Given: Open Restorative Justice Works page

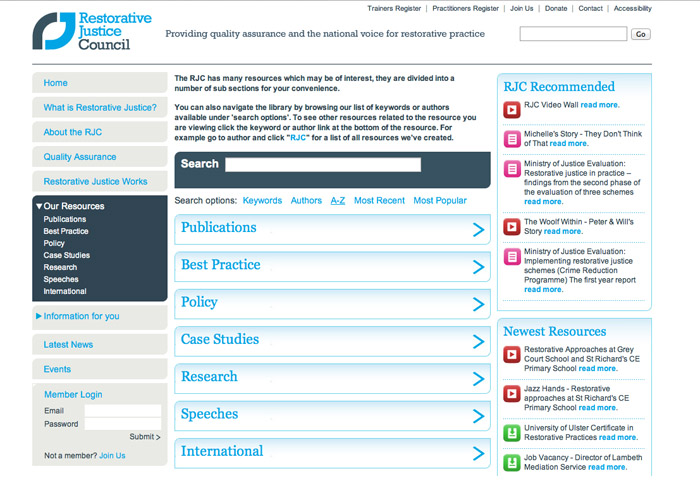Looking at the screenshot, I should 100,181.
